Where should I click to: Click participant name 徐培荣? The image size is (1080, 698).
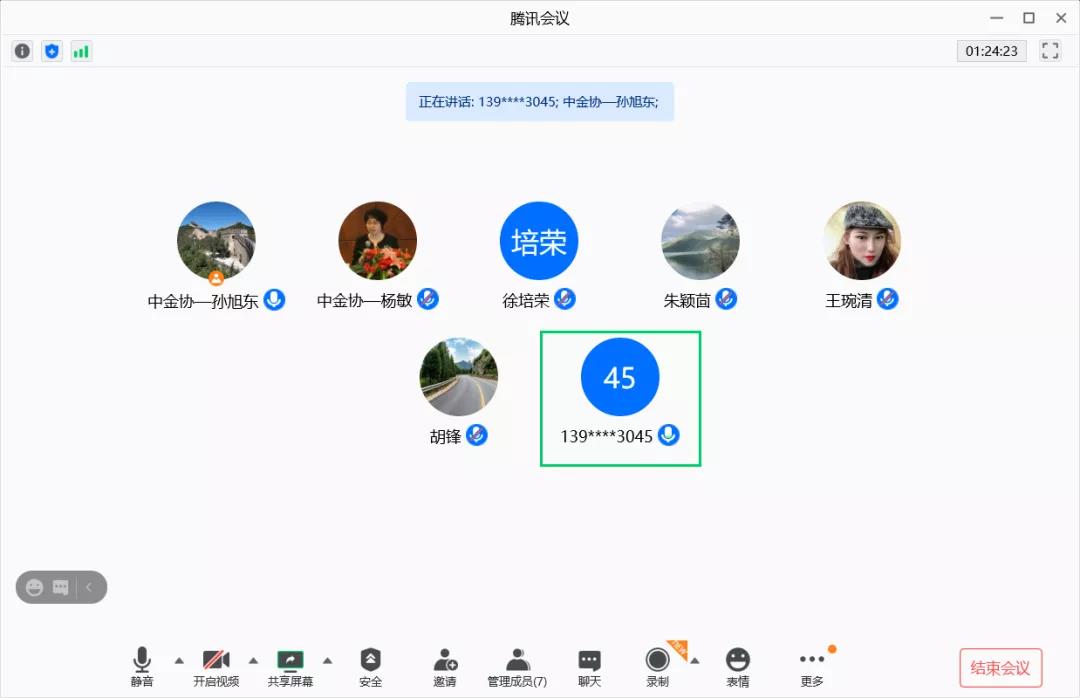[526, 300]
